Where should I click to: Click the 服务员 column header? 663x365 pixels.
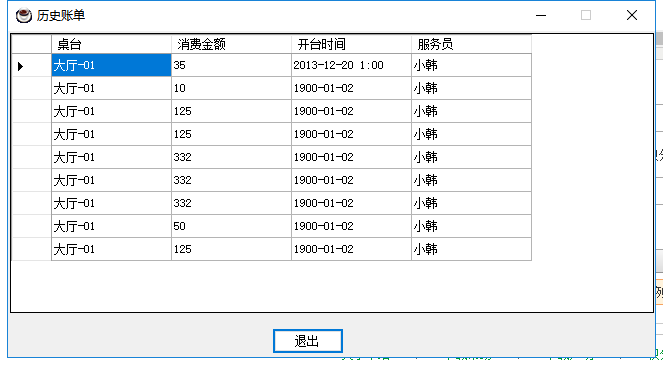coord(471,44)
